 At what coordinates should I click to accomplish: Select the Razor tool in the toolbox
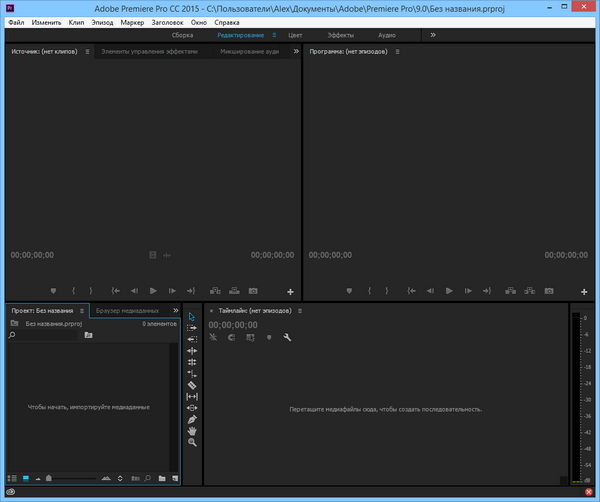click(192, 385)
